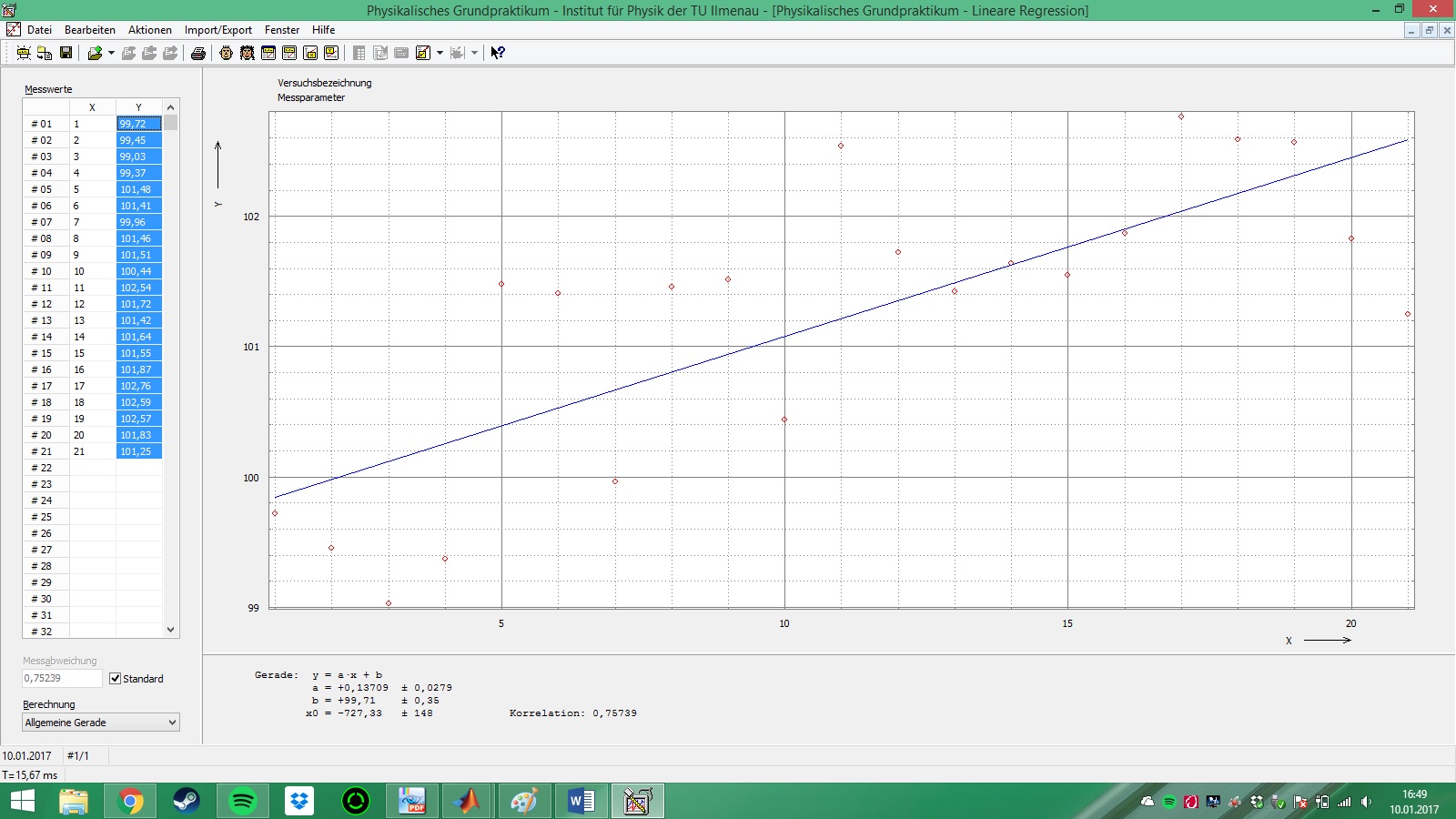Open the Datei menu

pyautogui.click(x=39, y=30)
